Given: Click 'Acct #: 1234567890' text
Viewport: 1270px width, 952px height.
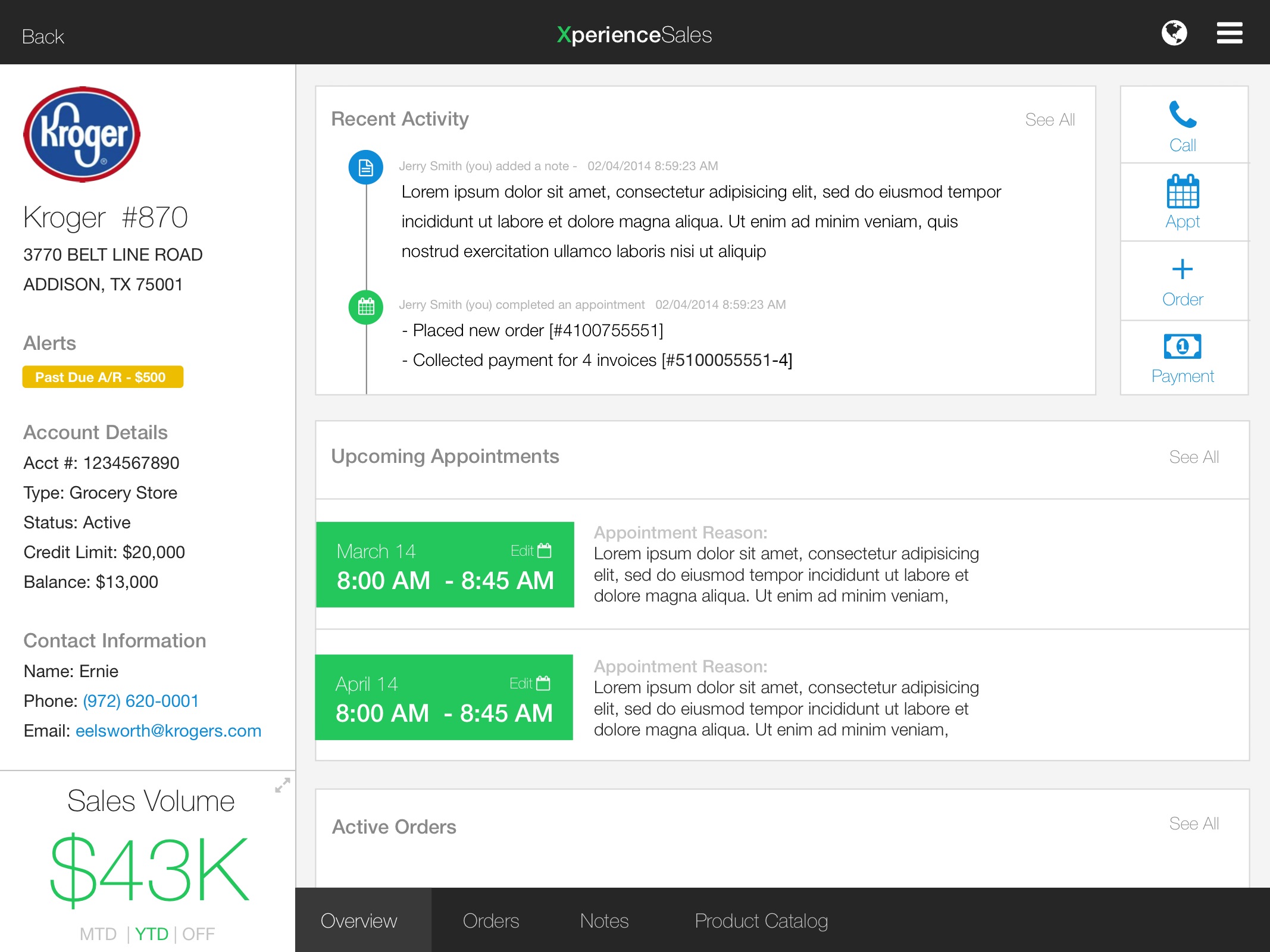Looking at the screenshot, I should coord(101,463).
